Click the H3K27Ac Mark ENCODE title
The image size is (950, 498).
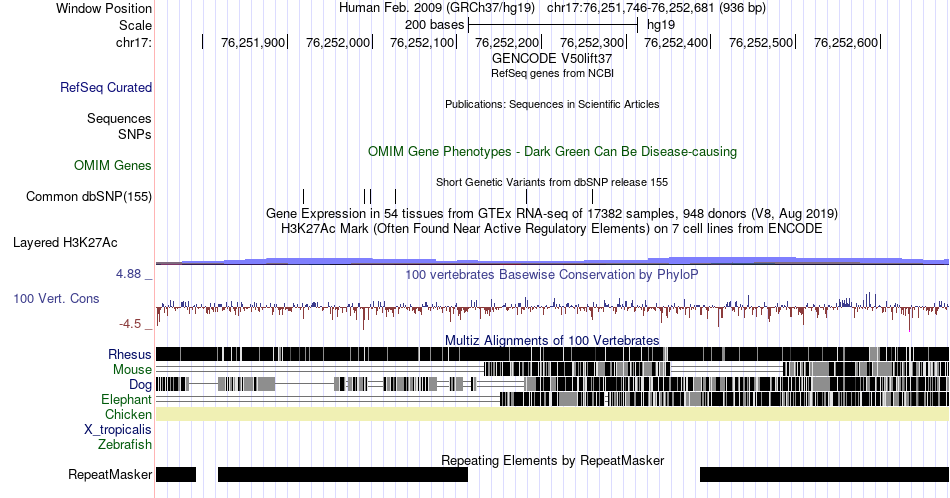(x=552, y=228)
